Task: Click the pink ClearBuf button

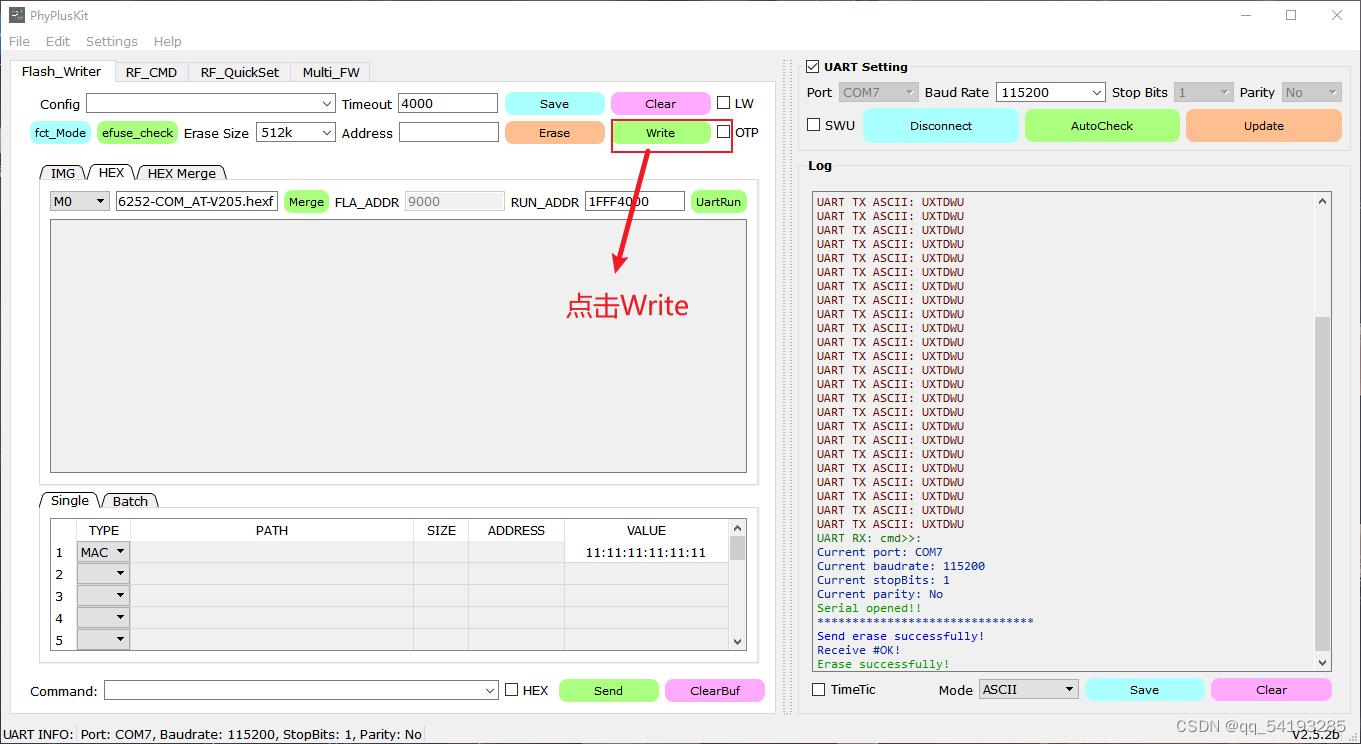Action: [x=715, y=691]
